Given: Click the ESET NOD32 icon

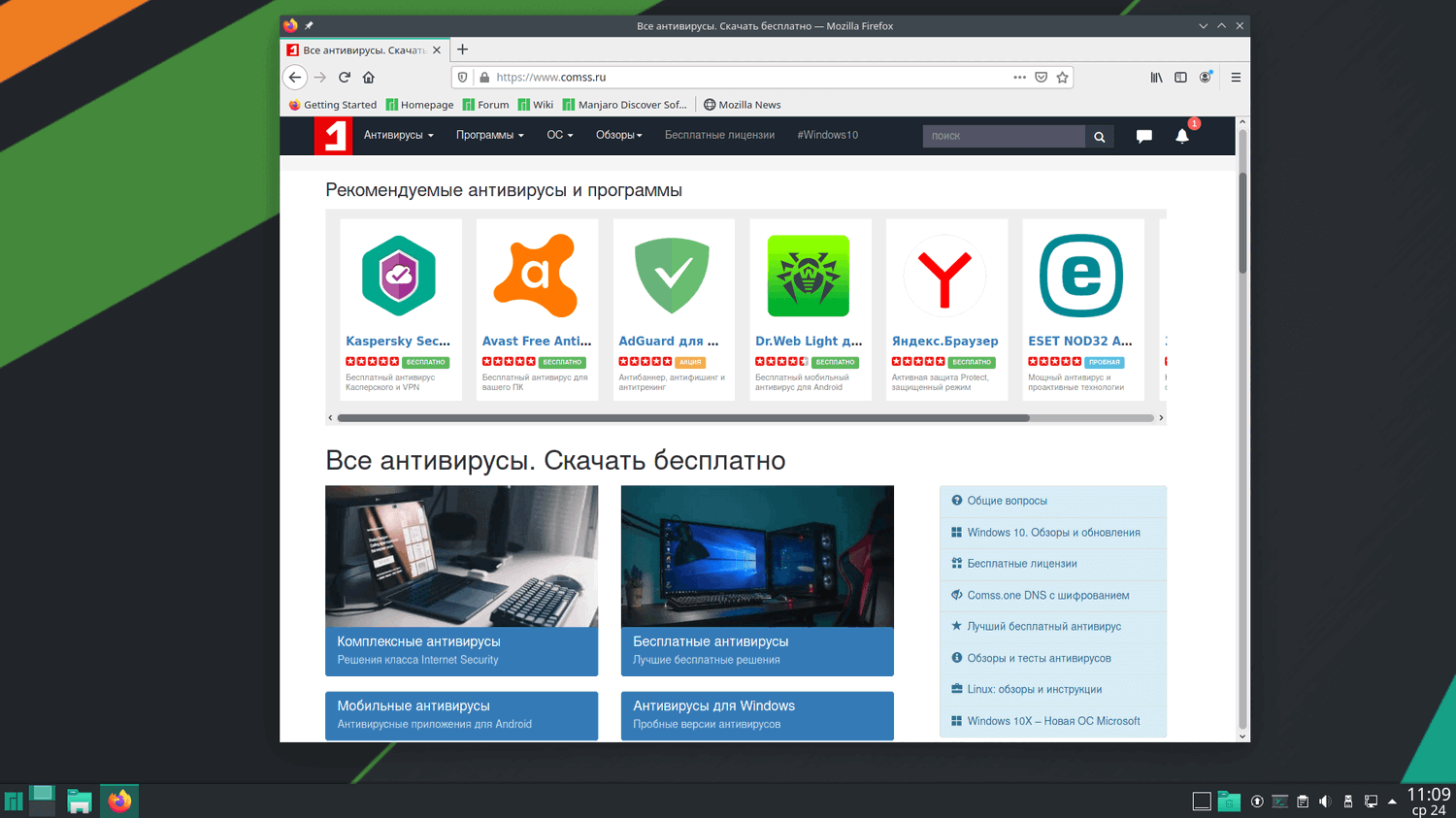Looking at the screenshot, I should tap(1081, 276).
